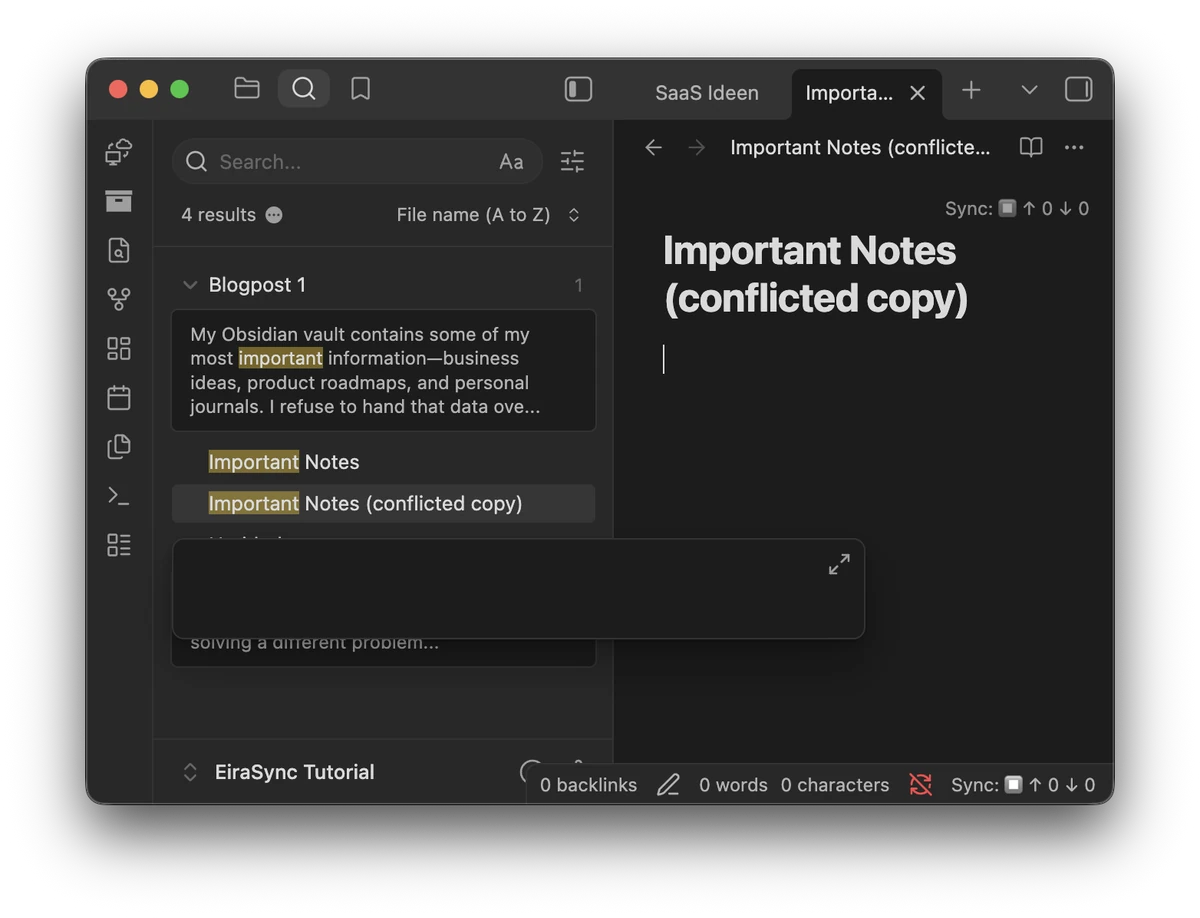Viewport: 1200px width, 918px height.
Task: Switch to reading view book icon
Action: [1031, 148]
